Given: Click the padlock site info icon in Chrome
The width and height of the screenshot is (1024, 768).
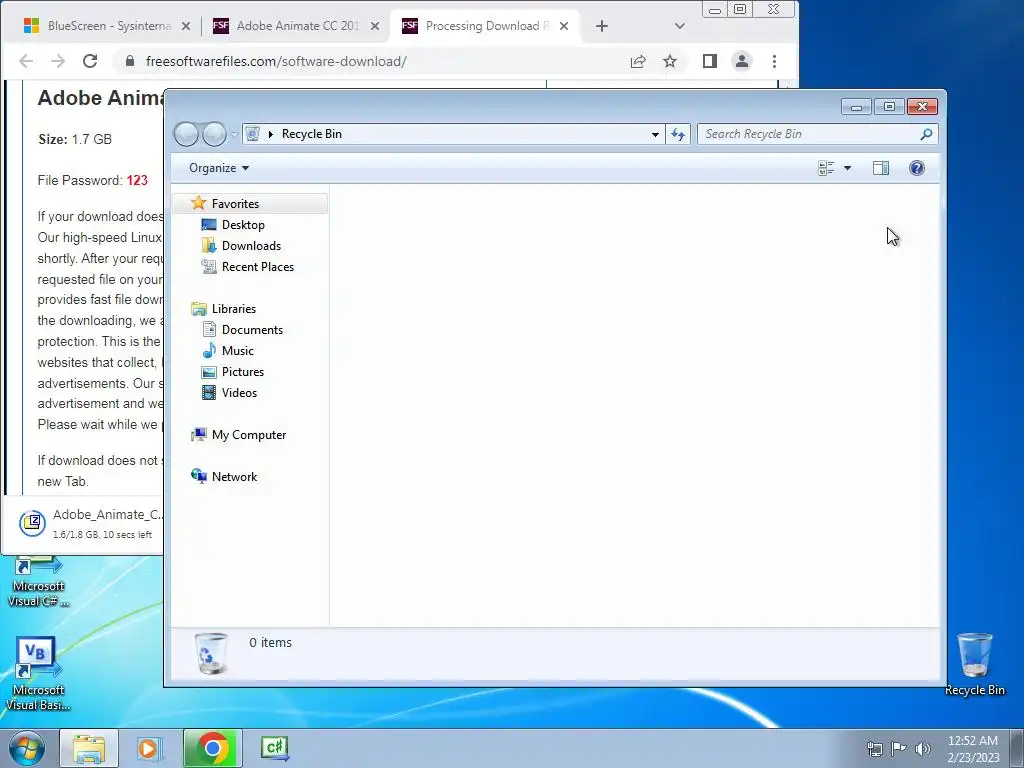Looking at the screenshot, I should 130,61.
